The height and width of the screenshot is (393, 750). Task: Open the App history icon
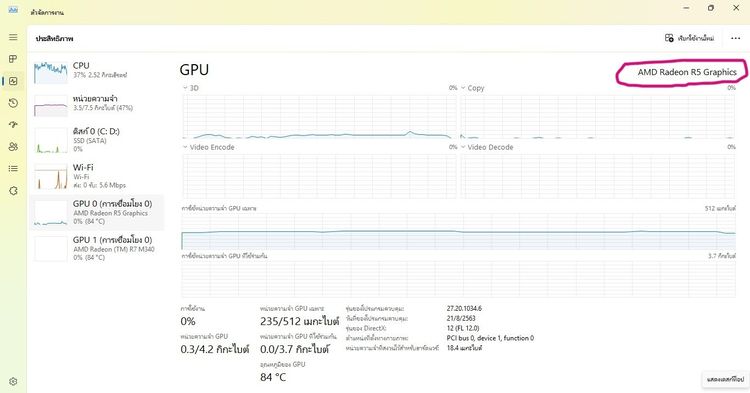click(x=13, y=103)
